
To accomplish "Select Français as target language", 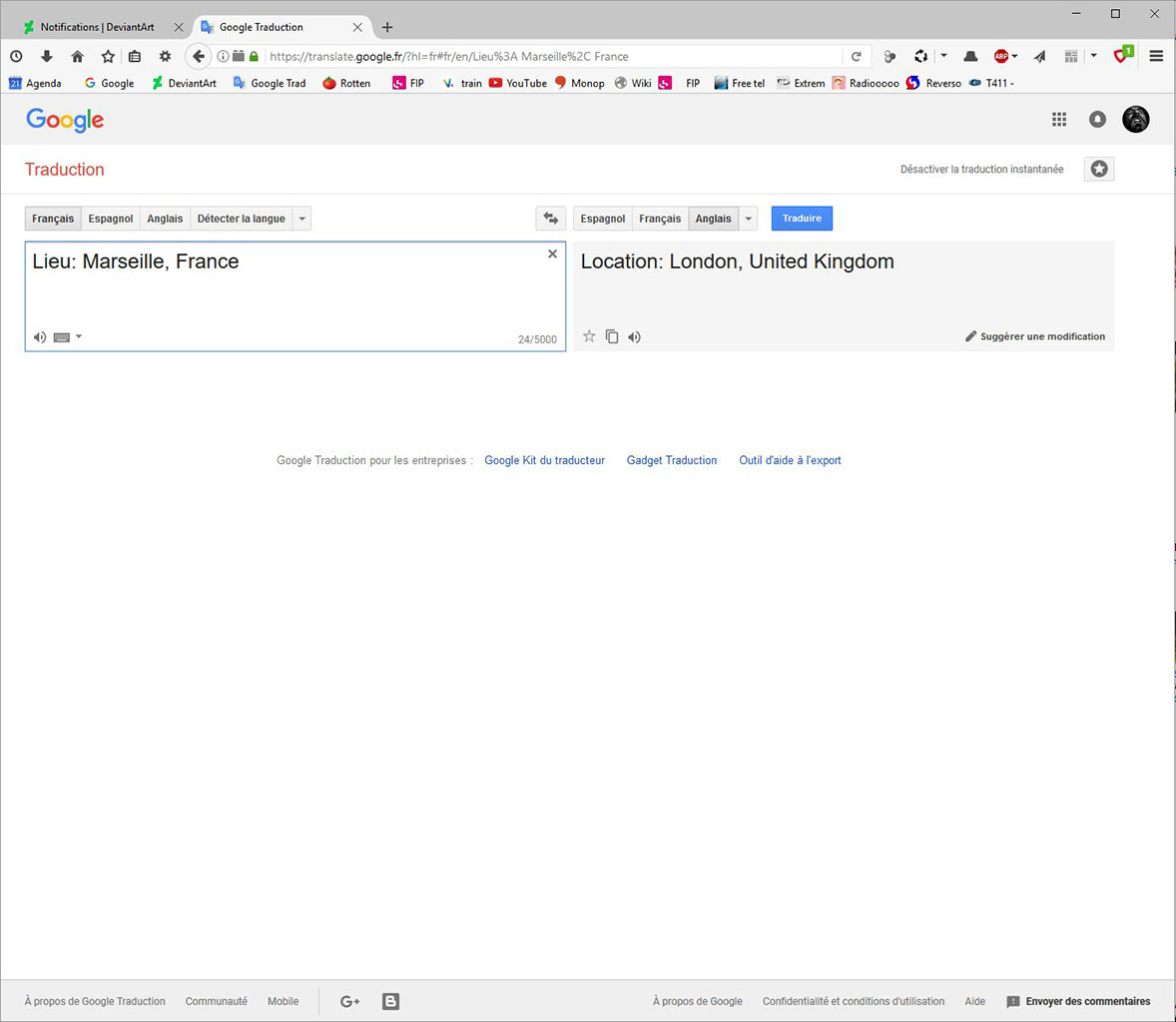I will point(660,219).
